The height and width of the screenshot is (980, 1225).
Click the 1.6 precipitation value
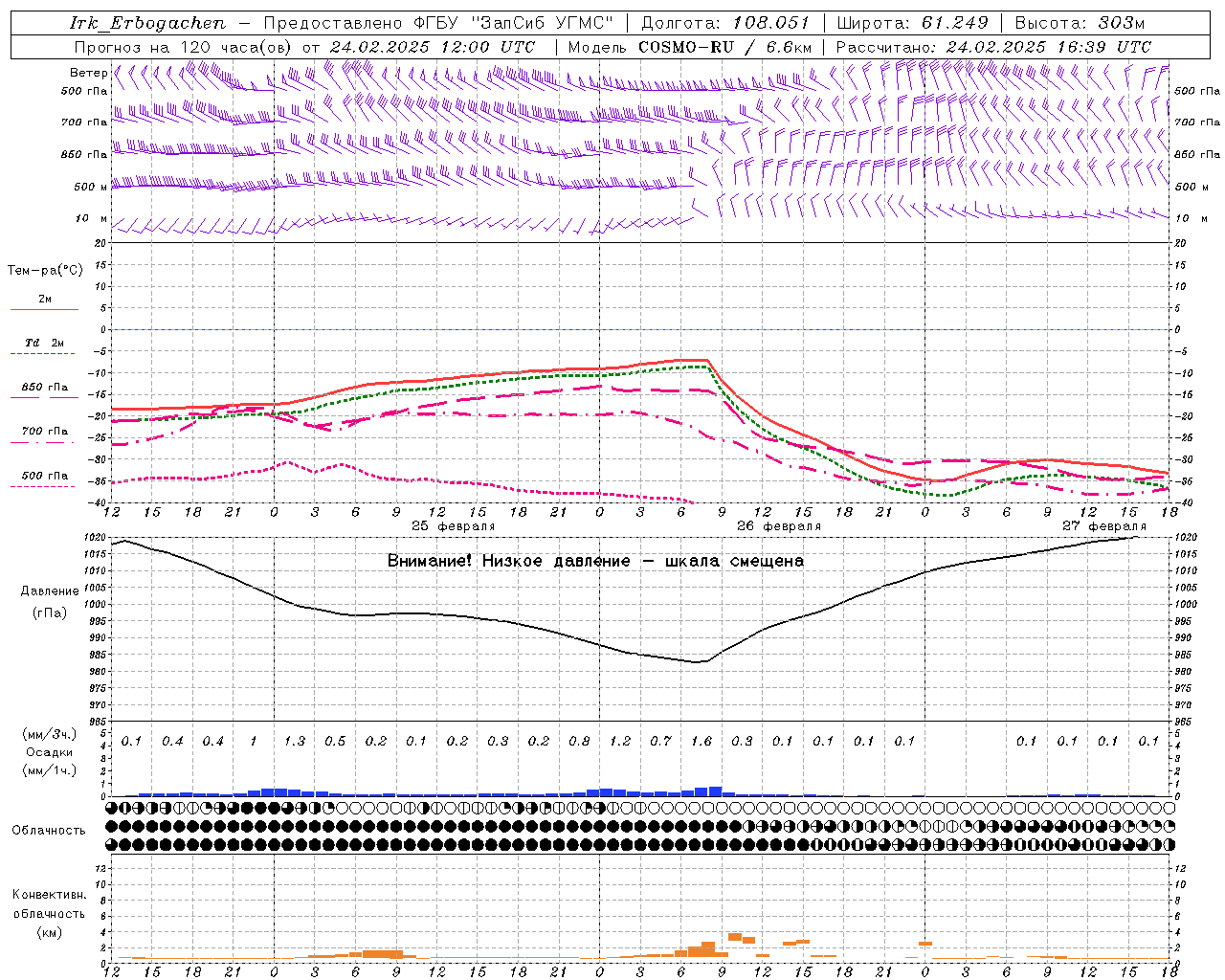click(702, 741)
